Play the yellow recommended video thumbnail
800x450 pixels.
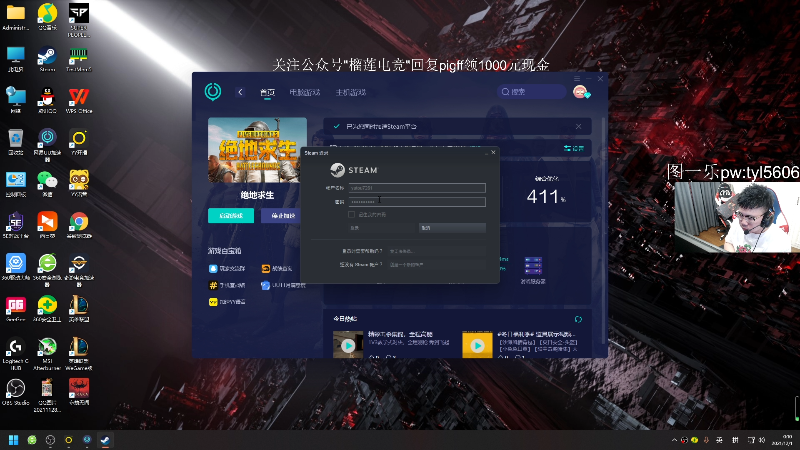tap(477, 345)
